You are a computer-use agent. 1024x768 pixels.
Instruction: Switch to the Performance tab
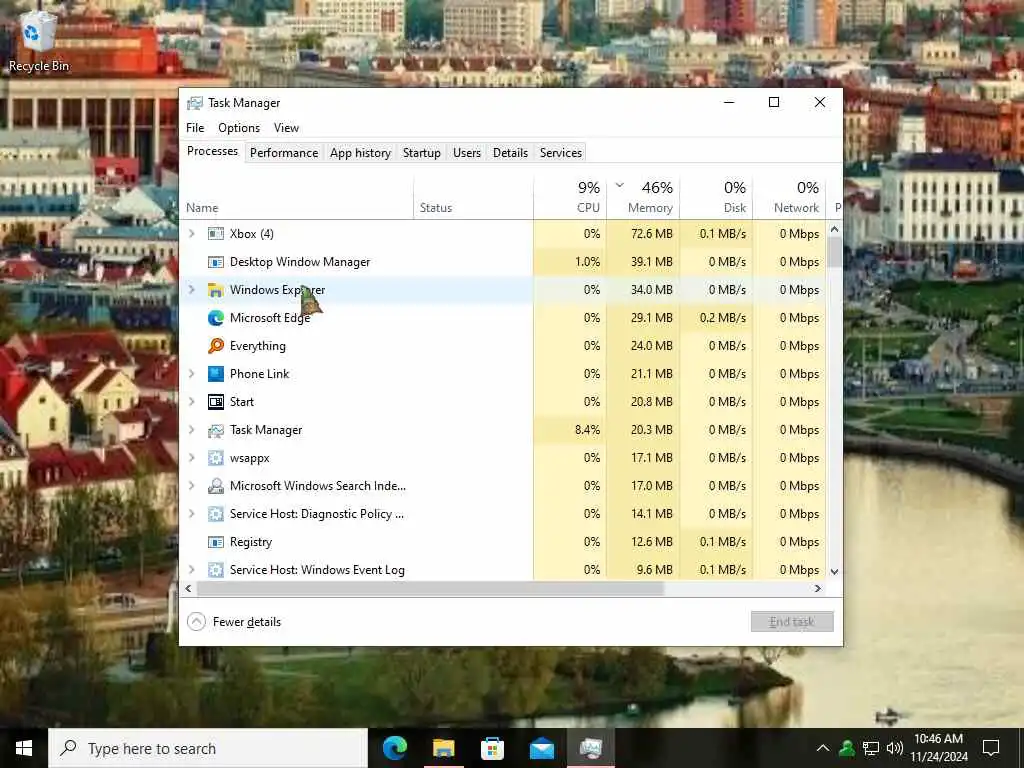(x=284, y=153)
